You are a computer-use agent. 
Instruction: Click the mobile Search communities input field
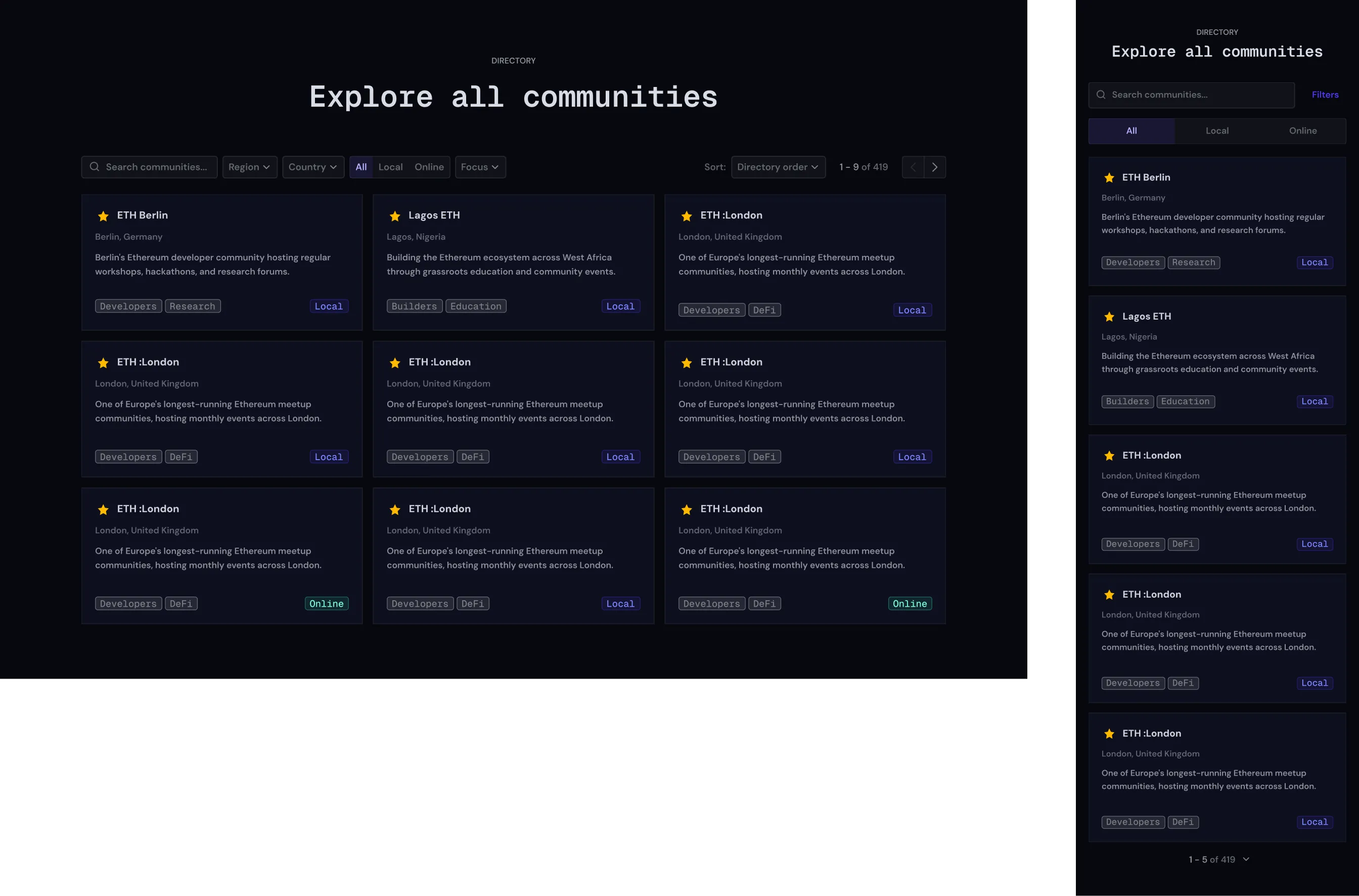click(x=1191, y=95)
